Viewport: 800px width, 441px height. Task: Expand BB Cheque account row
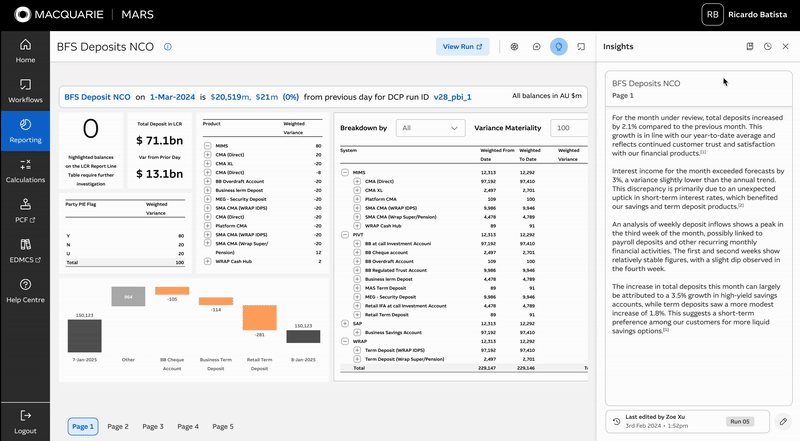click(357, 253)
